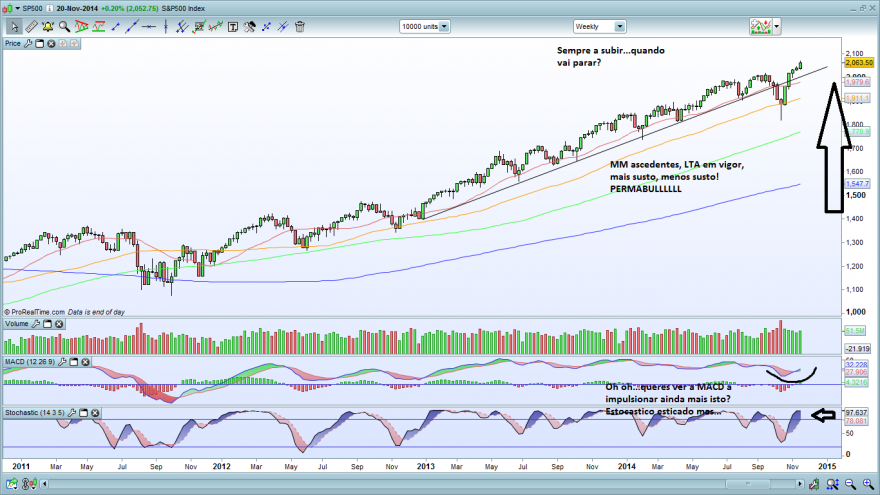Click the trash can delete tool
This screenshot has height=495, width=880.
300,26
